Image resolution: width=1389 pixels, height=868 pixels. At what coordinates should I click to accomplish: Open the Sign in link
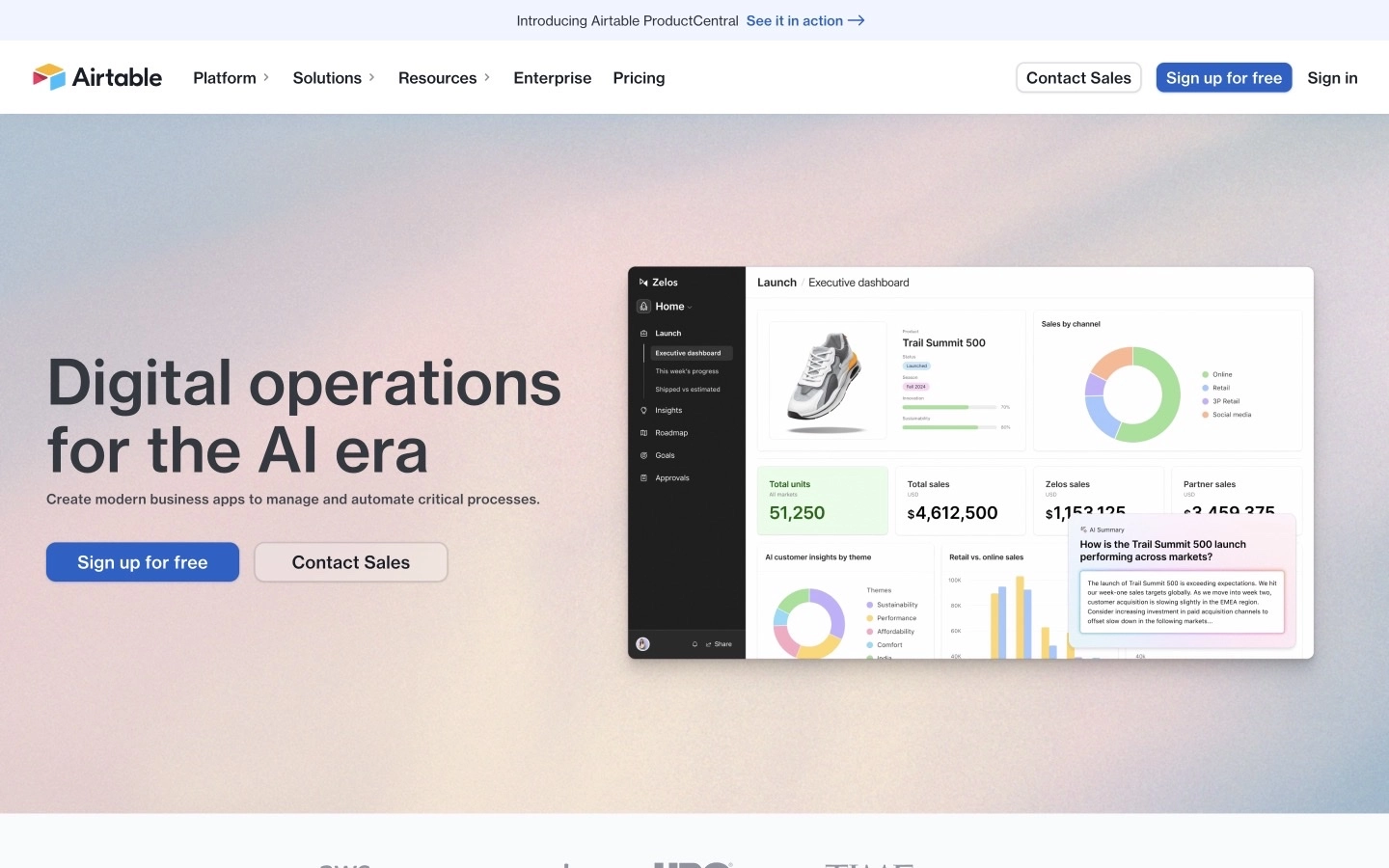1332,78
